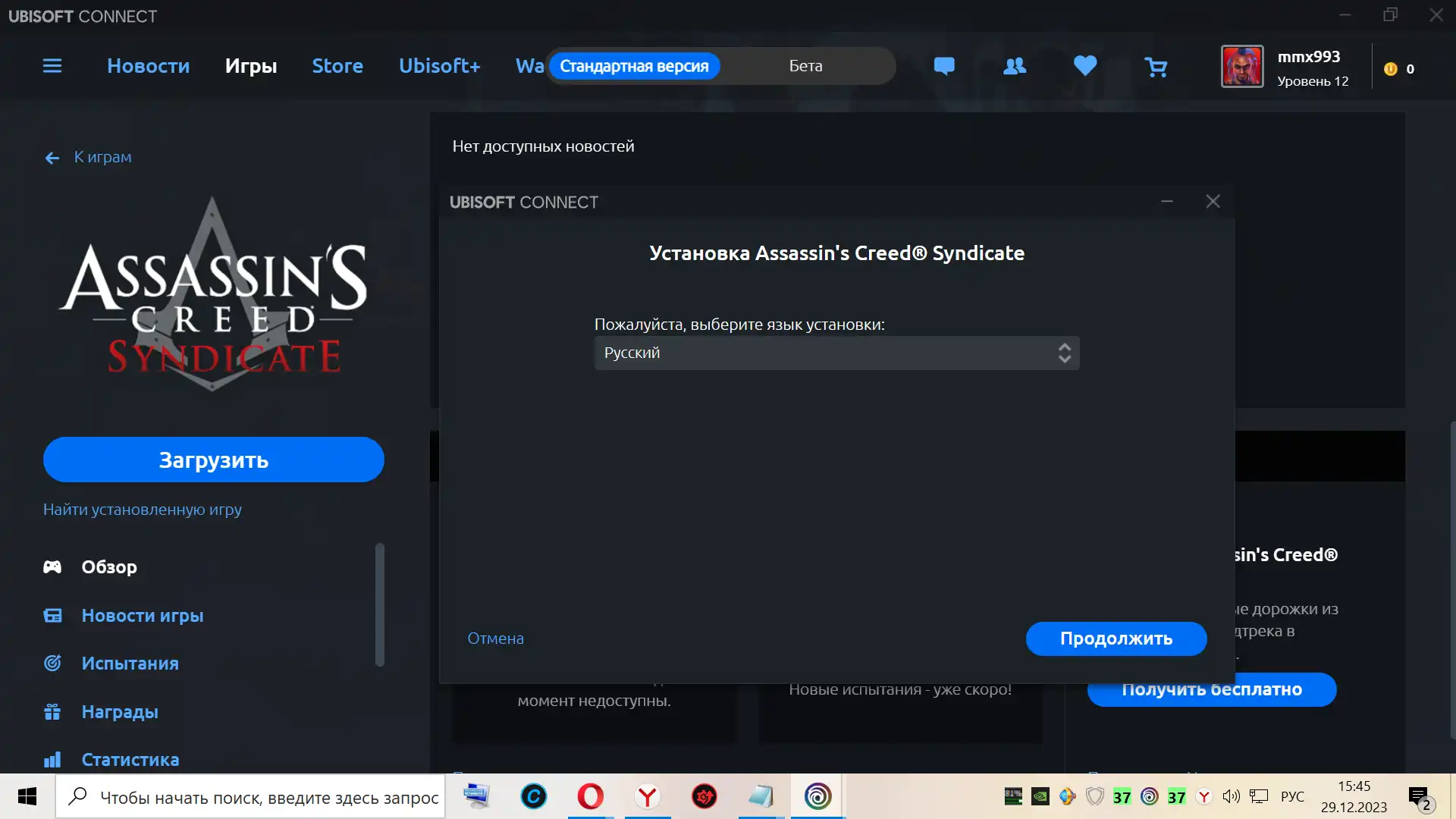The height and width of the screenshot is (819, 1456).
Task: Click the Загрузить download button
Action: point(214,460)
